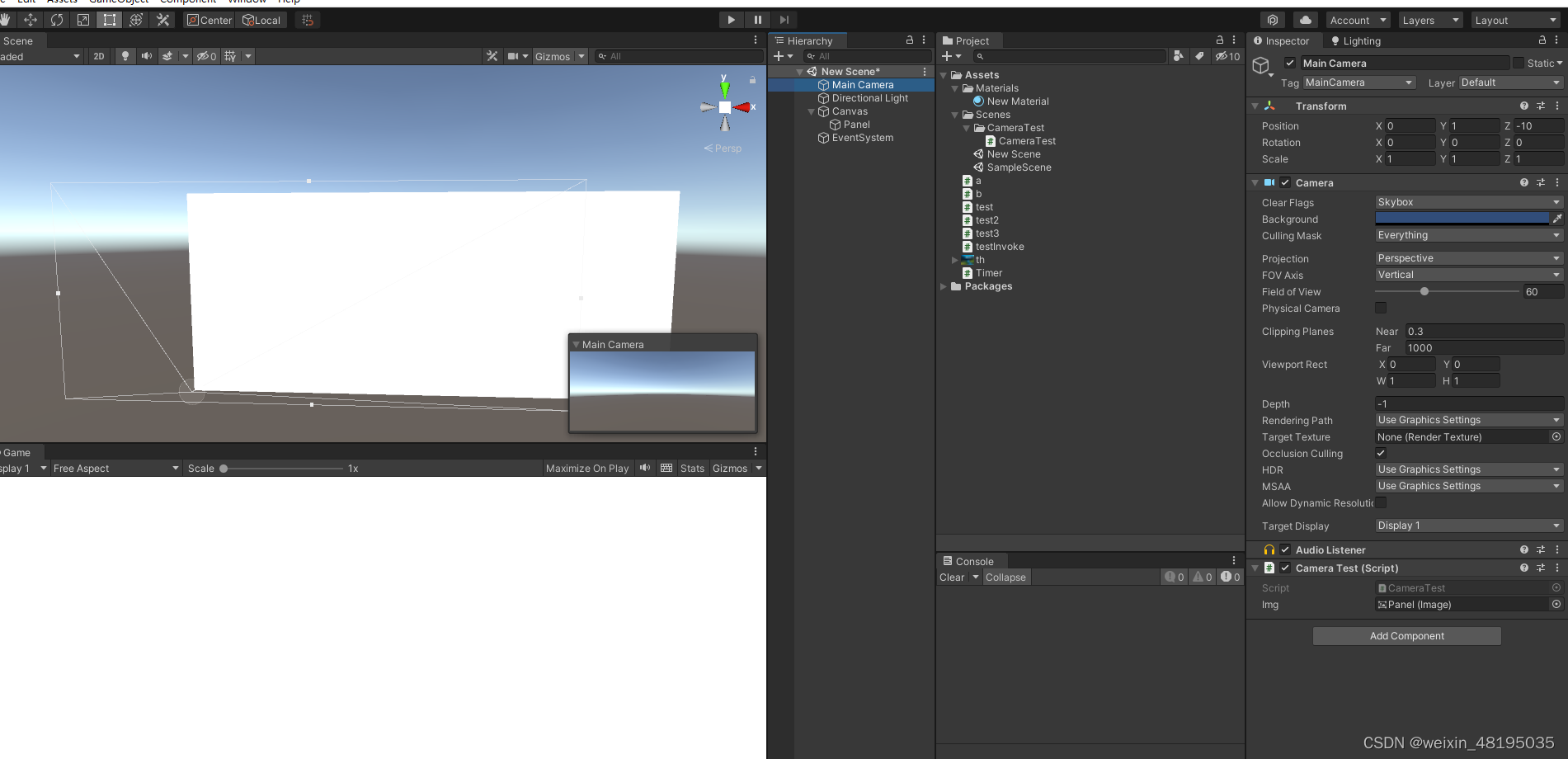Pause the editor playback
Image resolution: width=1568 pixels, height=759 pixels.
(x=757, y=19)
